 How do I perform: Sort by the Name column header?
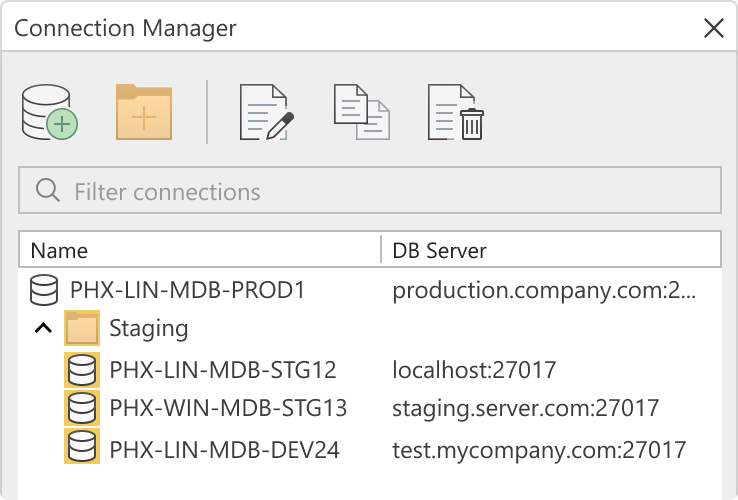(x=59, y=250)
